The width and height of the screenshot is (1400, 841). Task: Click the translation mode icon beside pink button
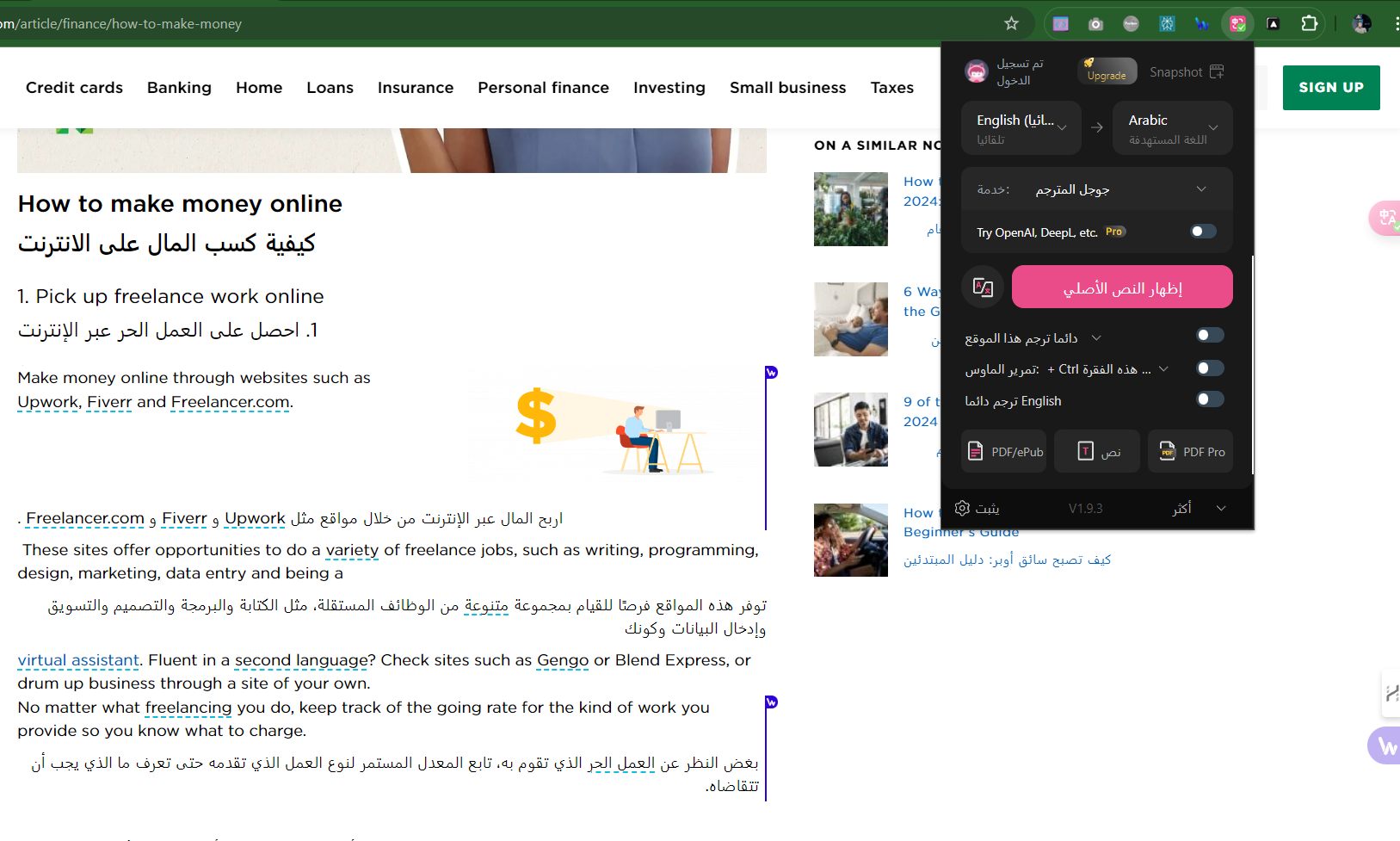click(x=982, y=287)
